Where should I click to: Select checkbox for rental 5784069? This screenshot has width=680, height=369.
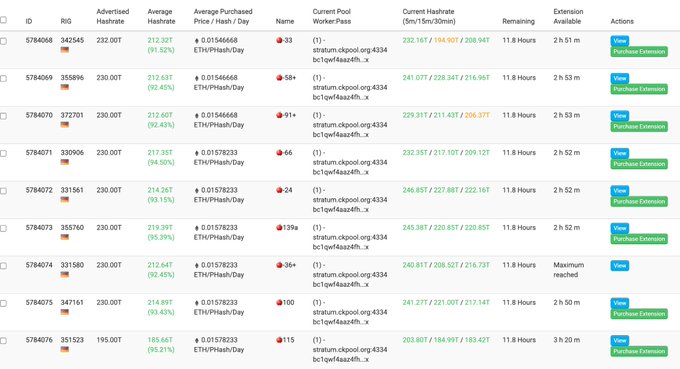click(x=3, y=78)
